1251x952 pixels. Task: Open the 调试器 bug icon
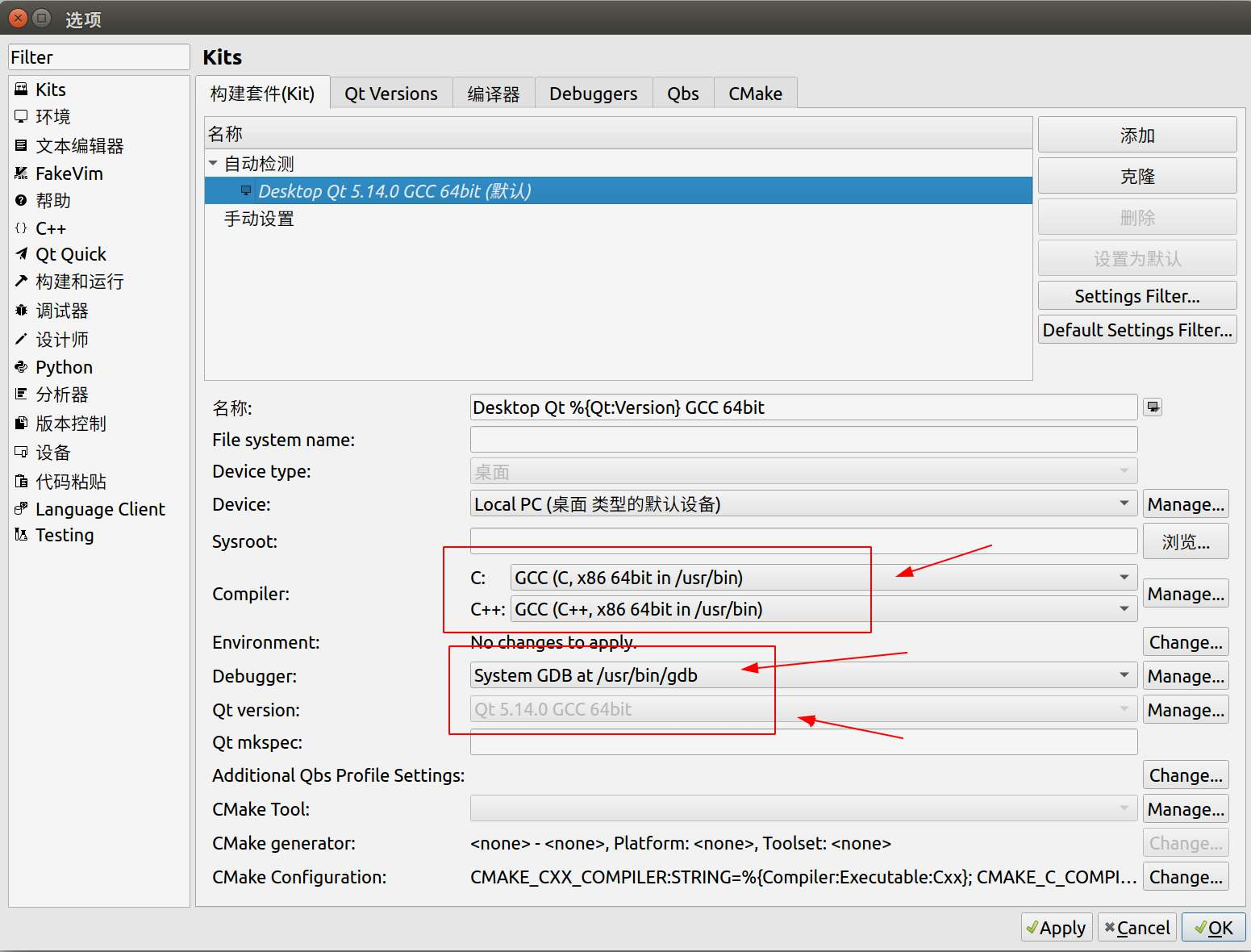tap(21, 311)
